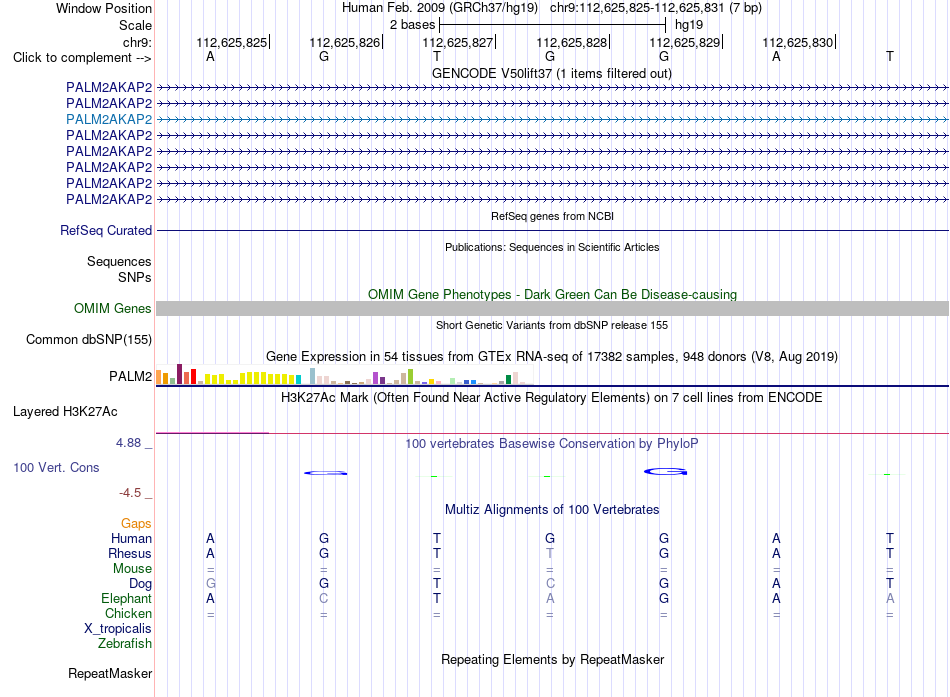This screenshot has width=950, height=697.
Task: Select the light-blue PALM2AKAP2 transcript label
Action: (x=109, y=119)
